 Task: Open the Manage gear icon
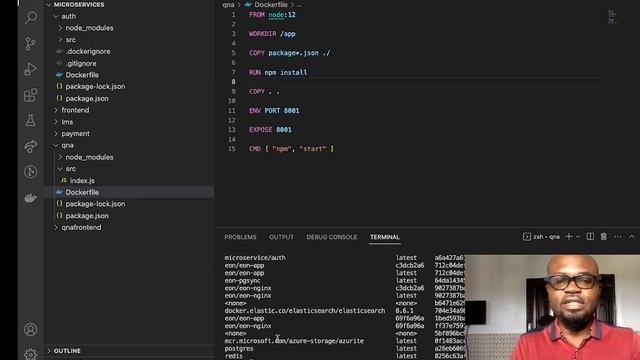pyautogui.click(x=31, y=354)
